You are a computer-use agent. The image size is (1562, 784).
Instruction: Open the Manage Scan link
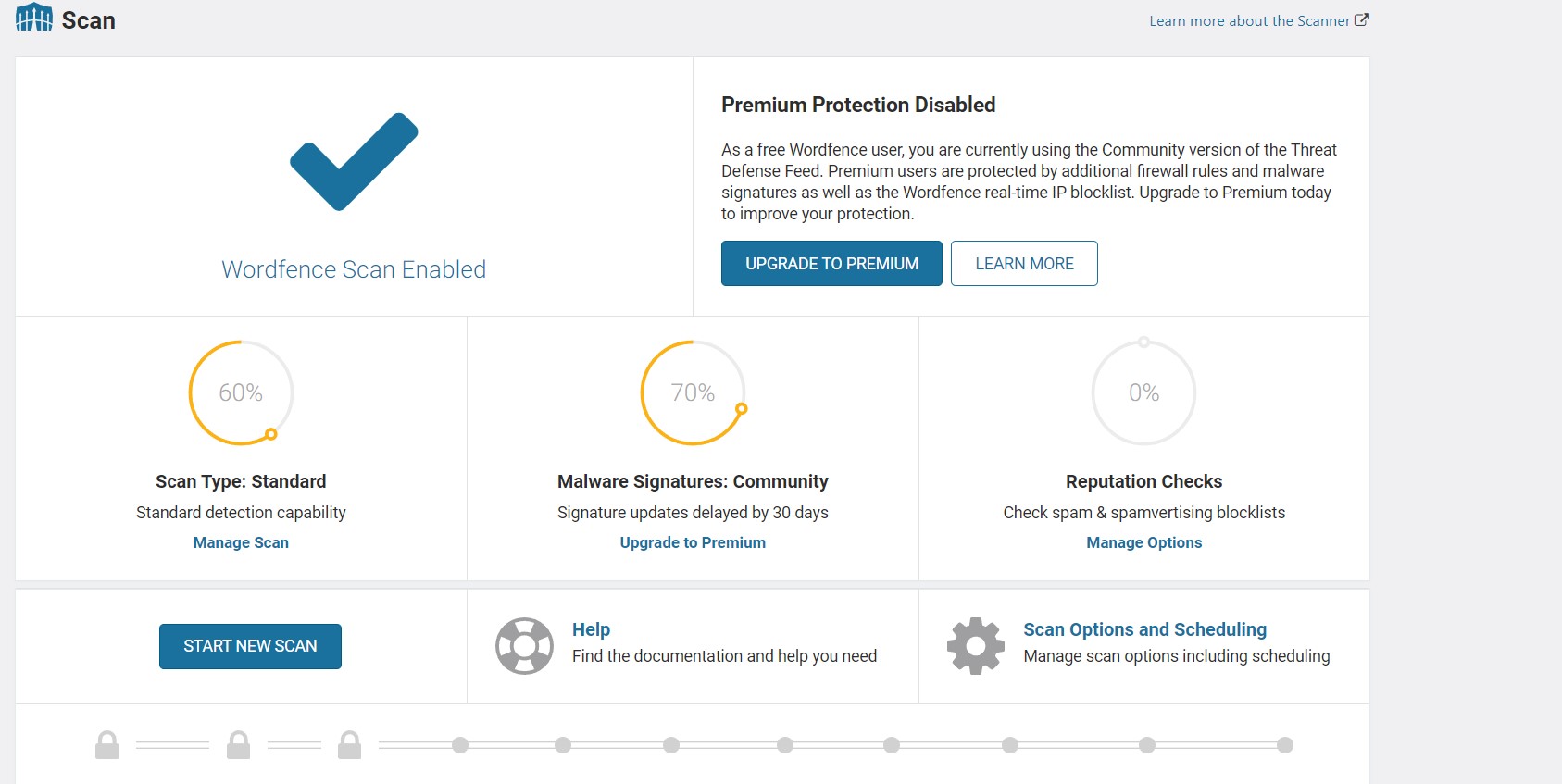pyautogui.click(x=241, y=542)
